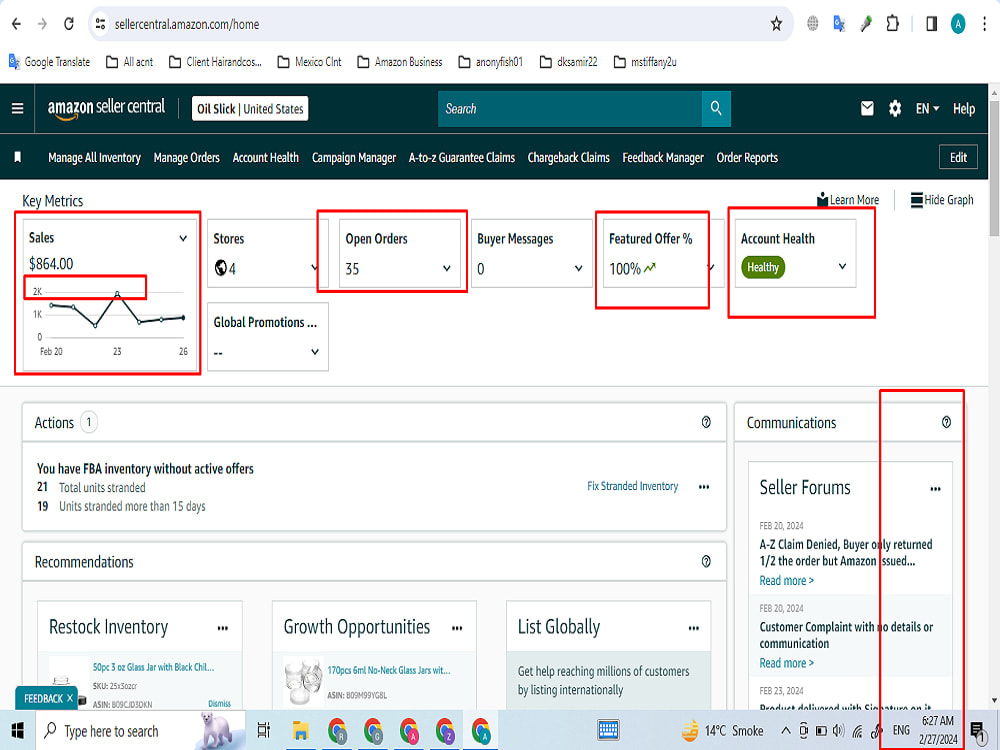Open the Oil Slick United States account switcher
1000x750 pixels.
[250, 108]
